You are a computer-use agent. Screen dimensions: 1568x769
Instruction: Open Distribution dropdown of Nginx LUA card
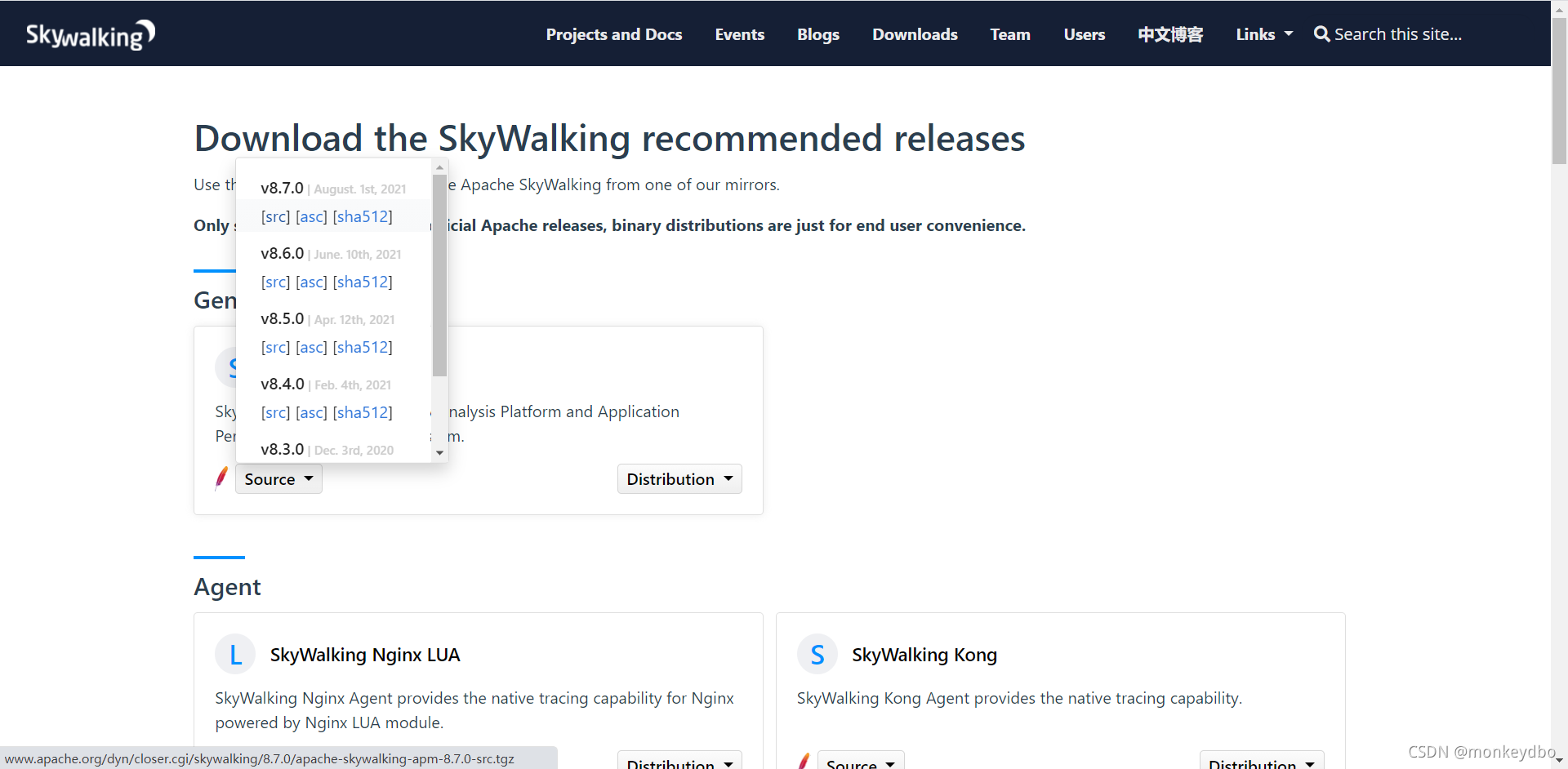[x=679, y=761]
